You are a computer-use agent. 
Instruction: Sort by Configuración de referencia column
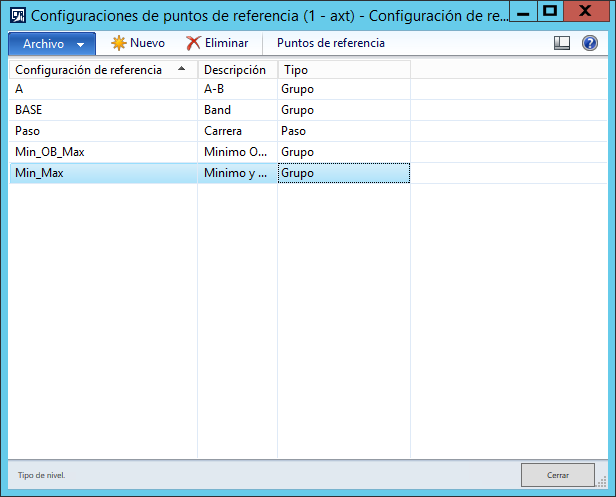[103, 70]
